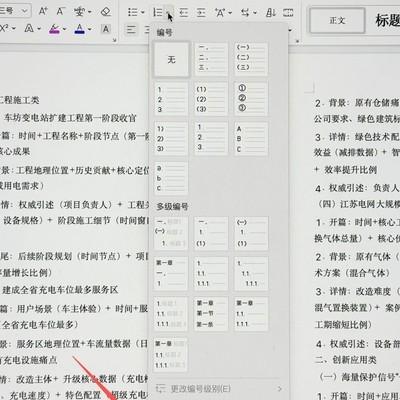
Task: Click the 多级编号 section header
Action: (172, 207)
